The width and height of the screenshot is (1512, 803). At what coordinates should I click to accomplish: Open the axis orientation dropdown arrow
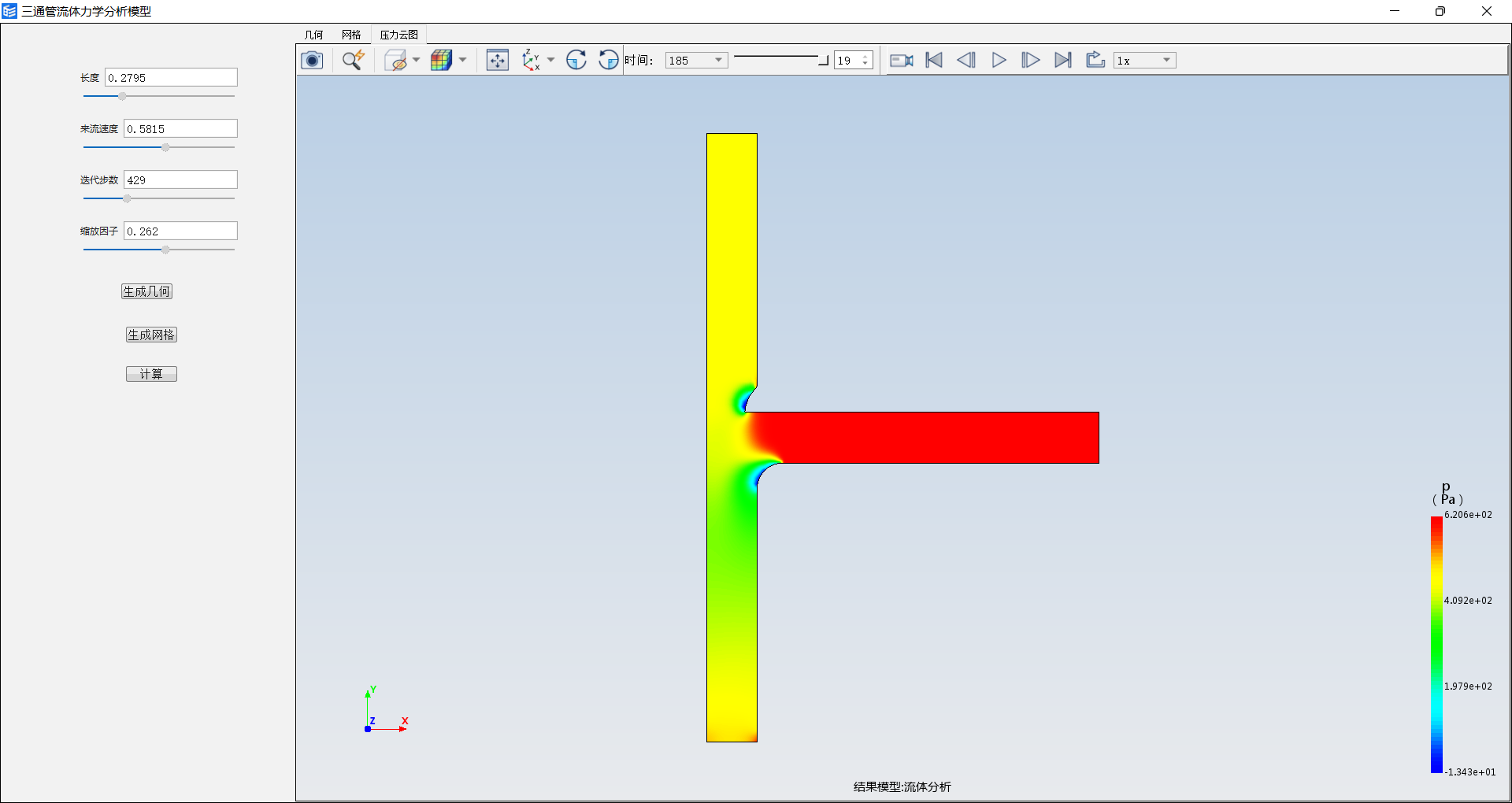(x=550, y=60)
